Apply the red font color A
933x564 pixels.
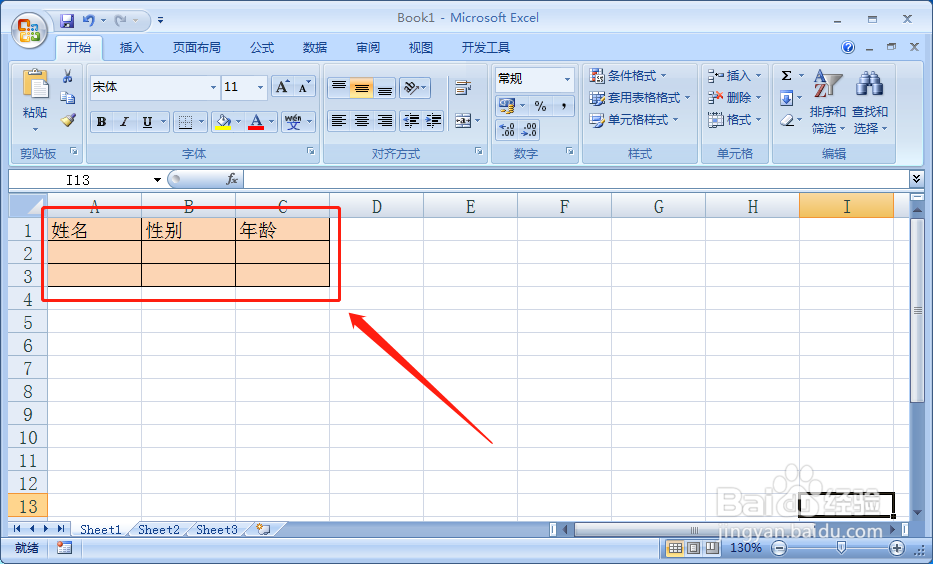point(256,122)
